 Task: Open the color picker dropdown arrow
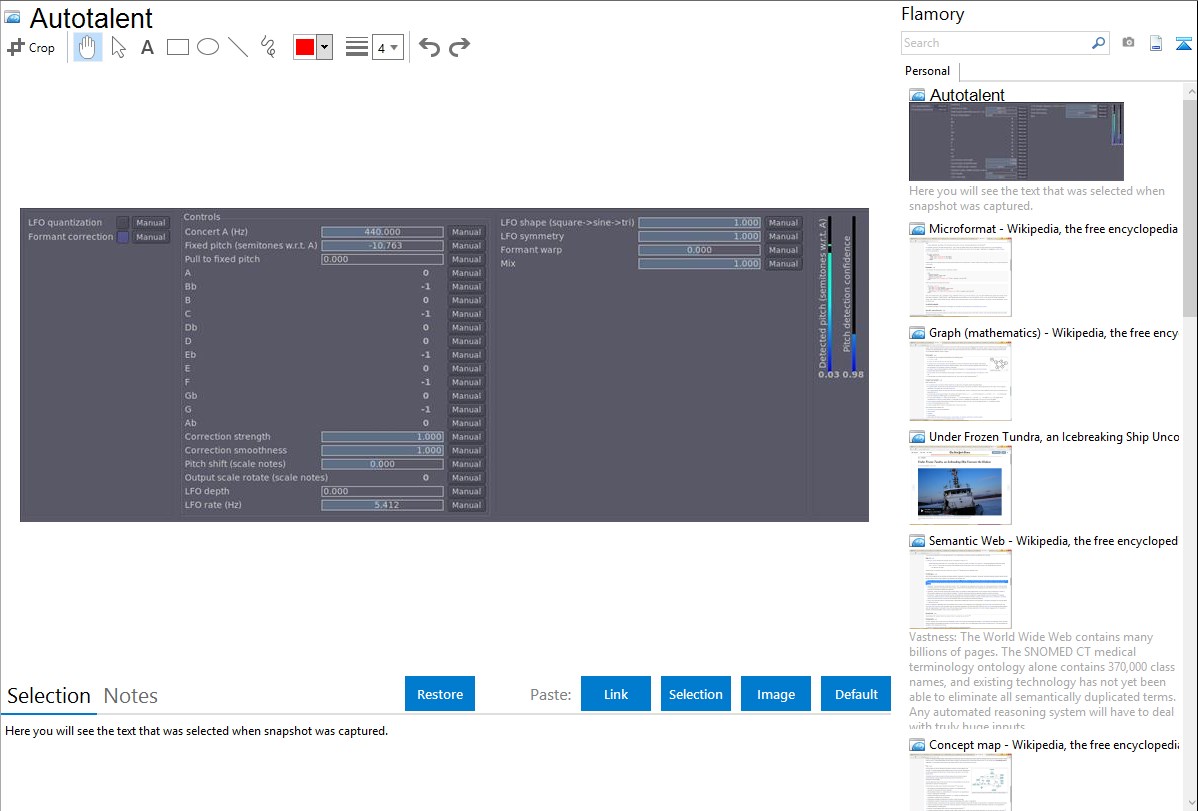pyautogui.click(x=325, y=47)
